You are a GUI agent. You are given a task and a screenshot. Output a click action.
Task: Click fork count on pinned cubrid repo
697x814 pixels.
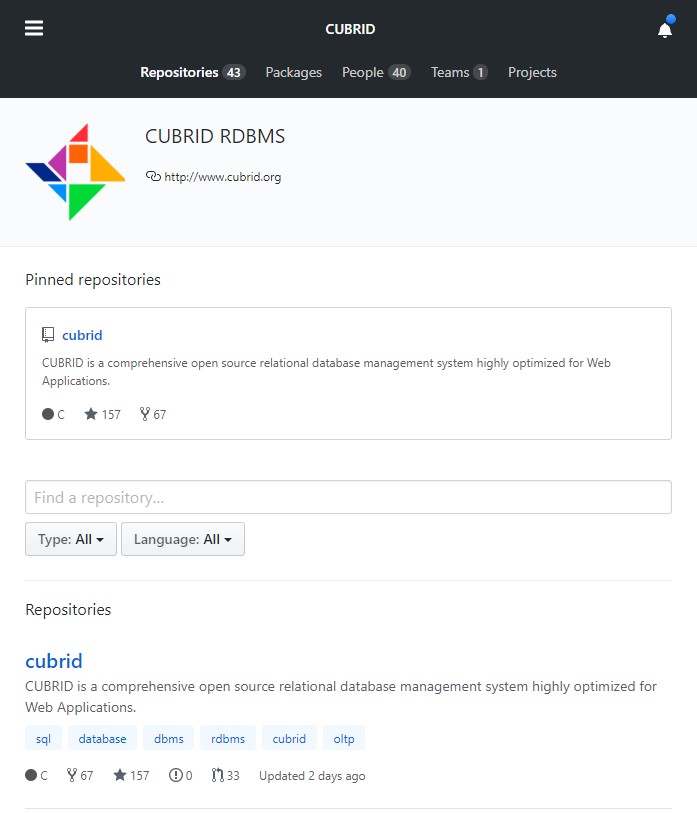coord(153,414)
